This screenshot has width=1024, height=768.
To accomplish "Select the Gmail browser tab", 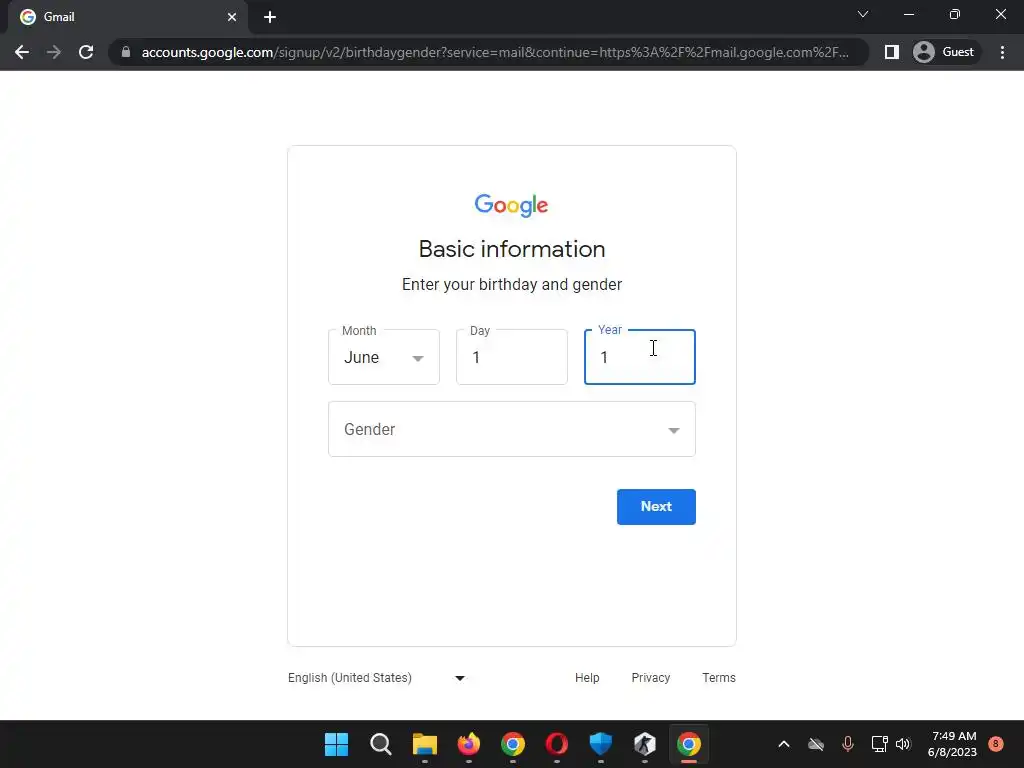I will tap(127, 17).
